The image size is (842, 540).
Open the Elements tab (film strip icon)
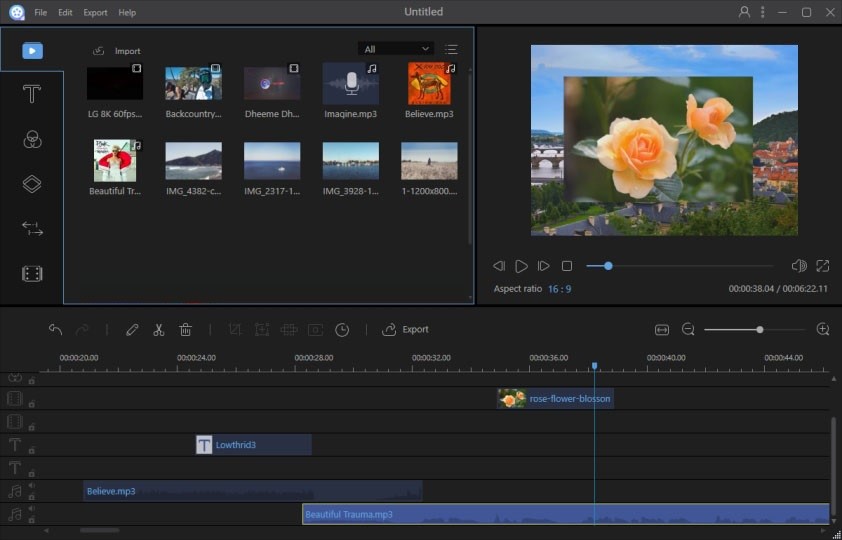[x=32, y=274]
